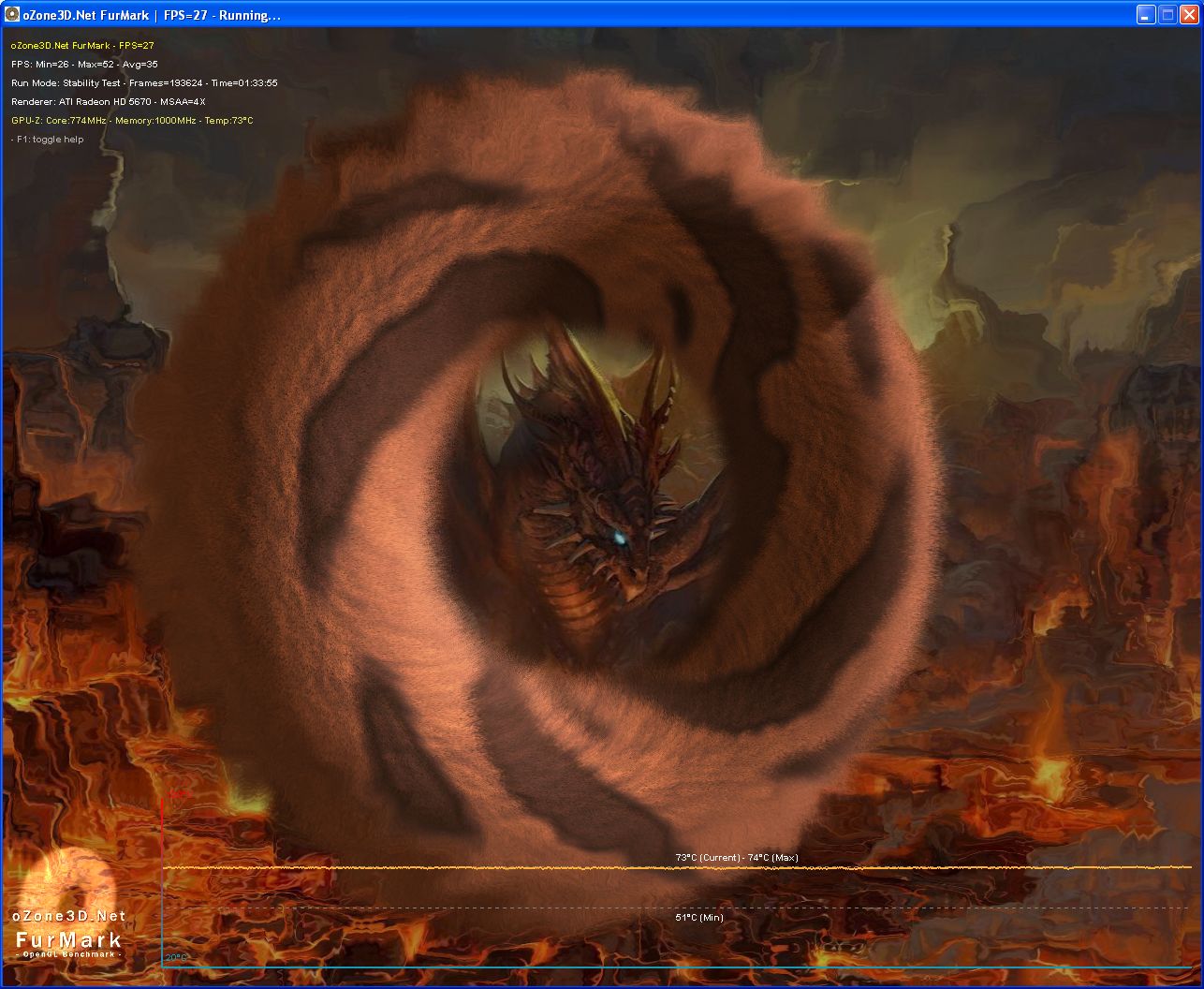
Task: Click the 'FPS: Min=26 - Max=52 - Avg=35' line
Action: pyautogui.click(x=84, y=64)
